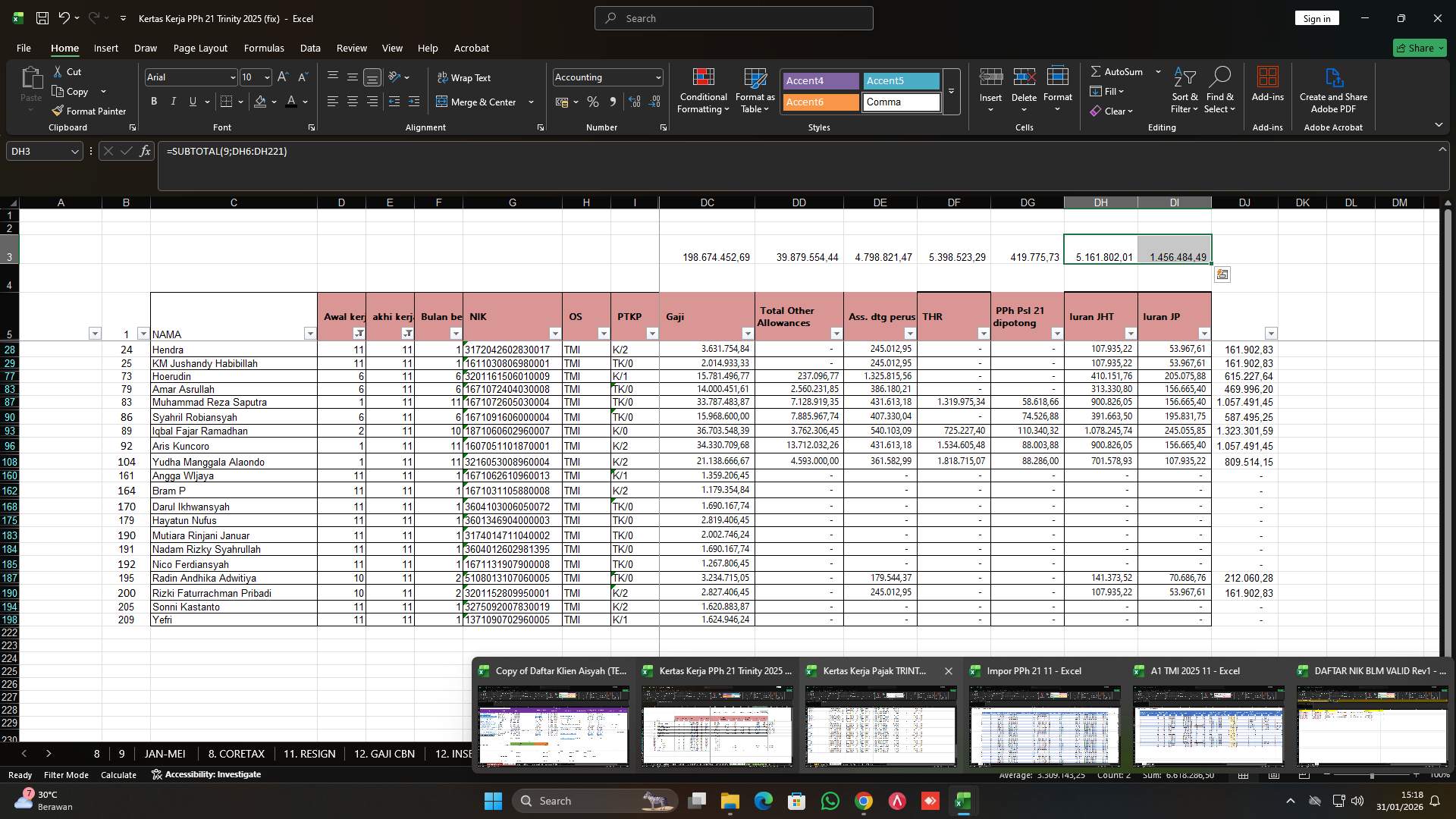1456x819 pixels.
Task: Open the filter dropdown on NAMA column
Action: pyautogui.click(x=310, y=334)
